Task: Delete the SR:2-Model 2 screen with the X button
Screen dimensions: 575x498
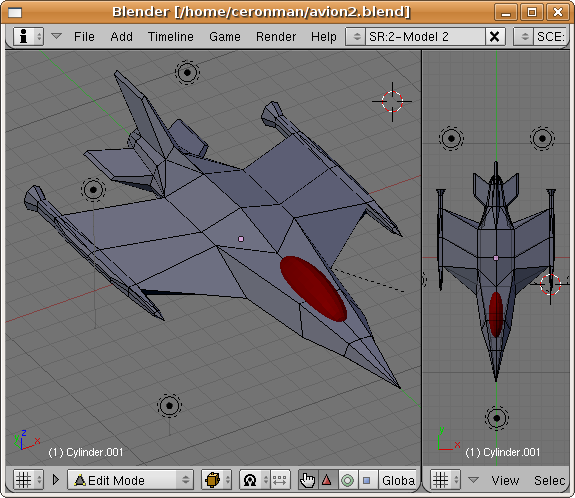Action: point(495,37)
